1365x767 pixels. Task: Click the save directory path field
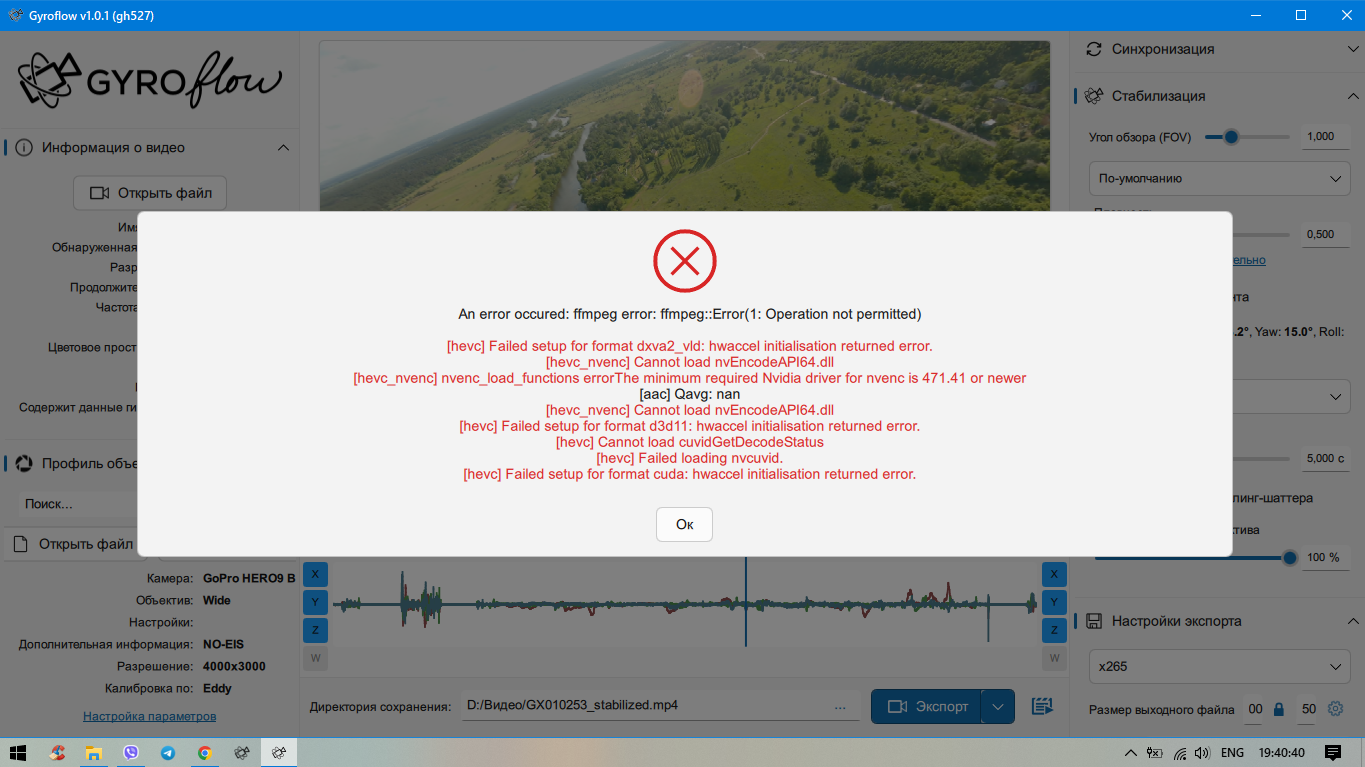coord(650,705)
